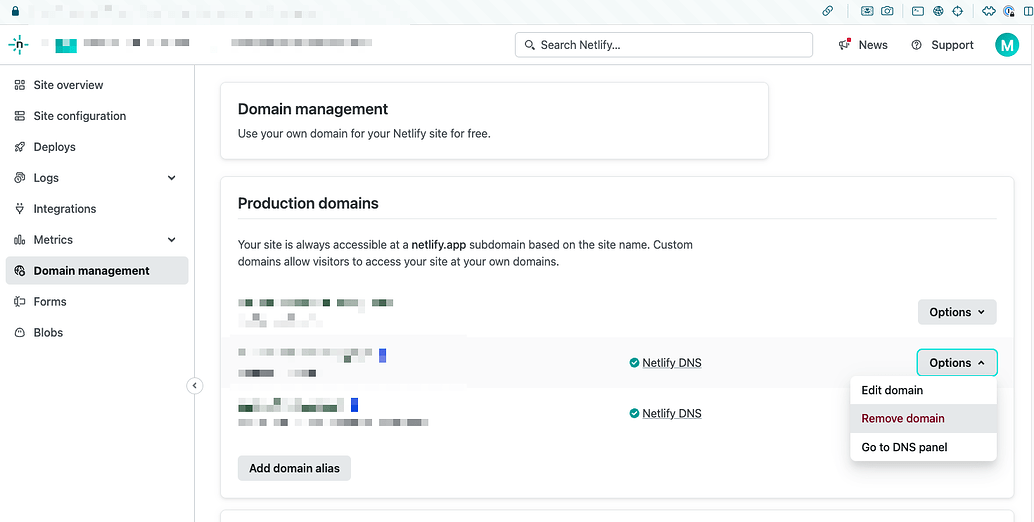Screen dimensions: 1034x522
Task: Select Edit domain from menu
Action: 892,390
